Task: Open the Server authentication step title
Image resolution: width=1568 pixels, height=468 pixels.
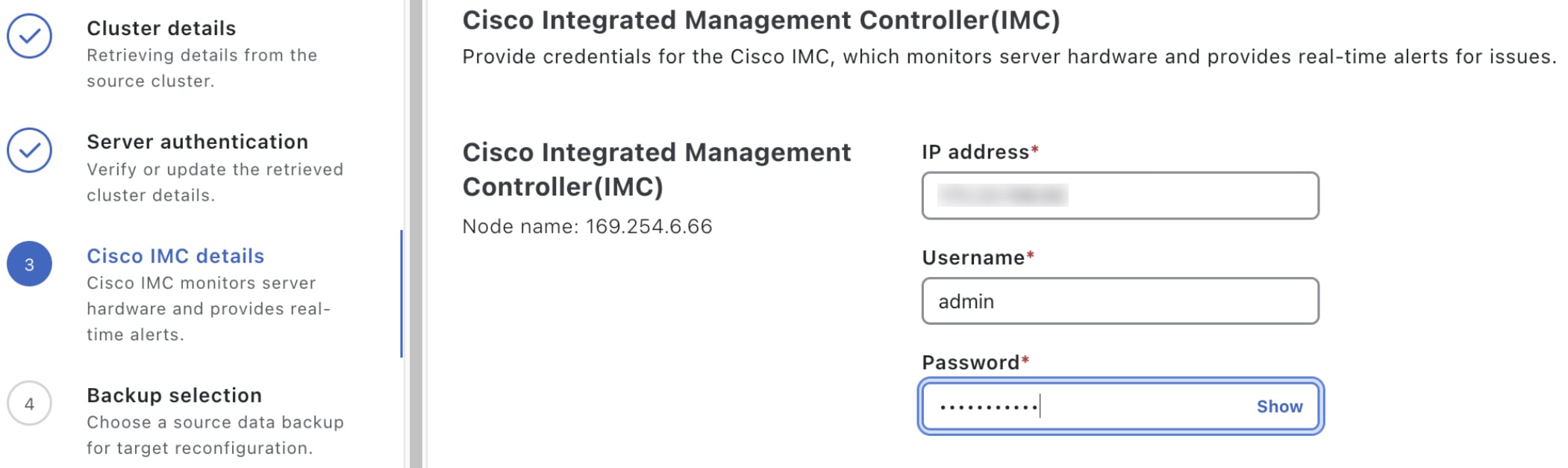Action: click(x=197, y=142)
